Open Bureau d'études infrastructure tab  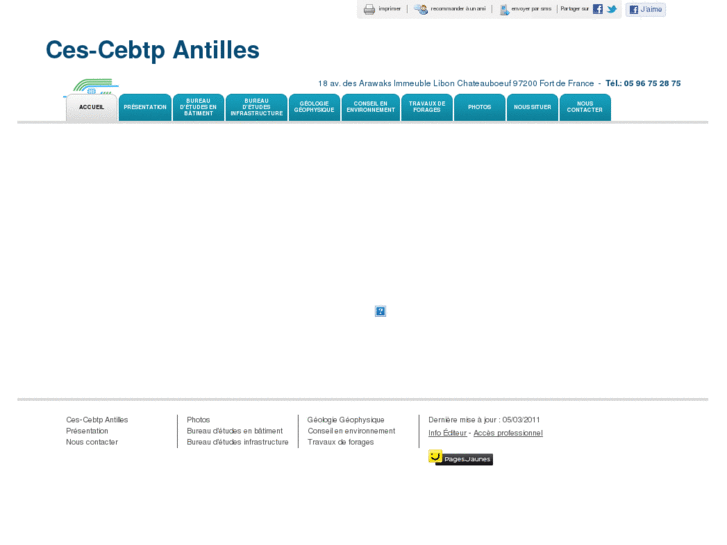pos(256,108)
